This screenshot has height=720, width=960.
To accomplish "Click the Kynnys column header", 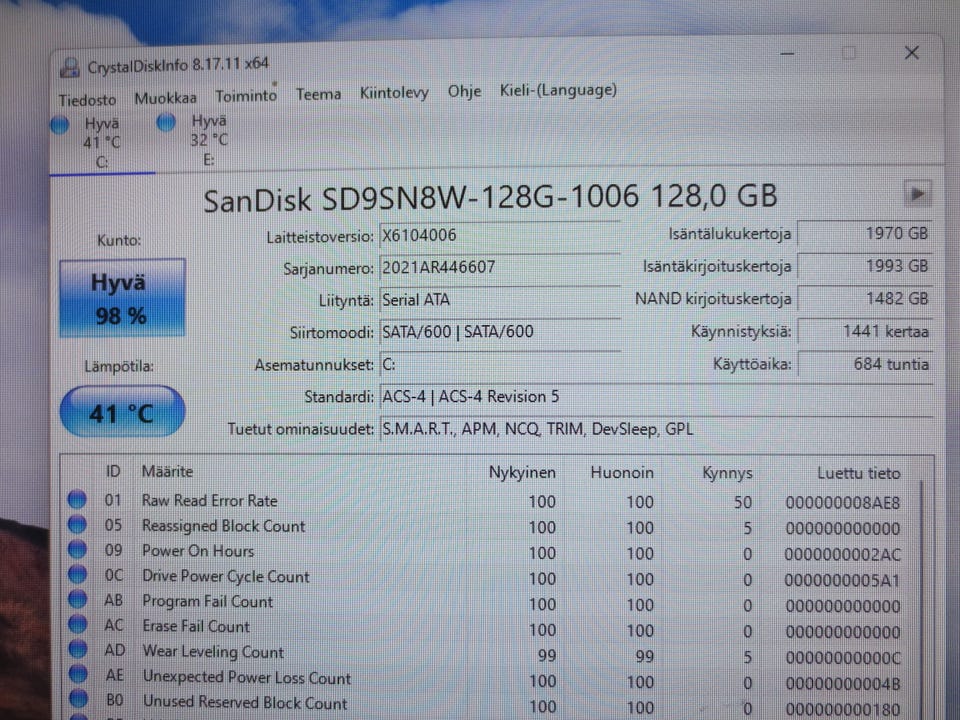I will click(x=727, y=473).
